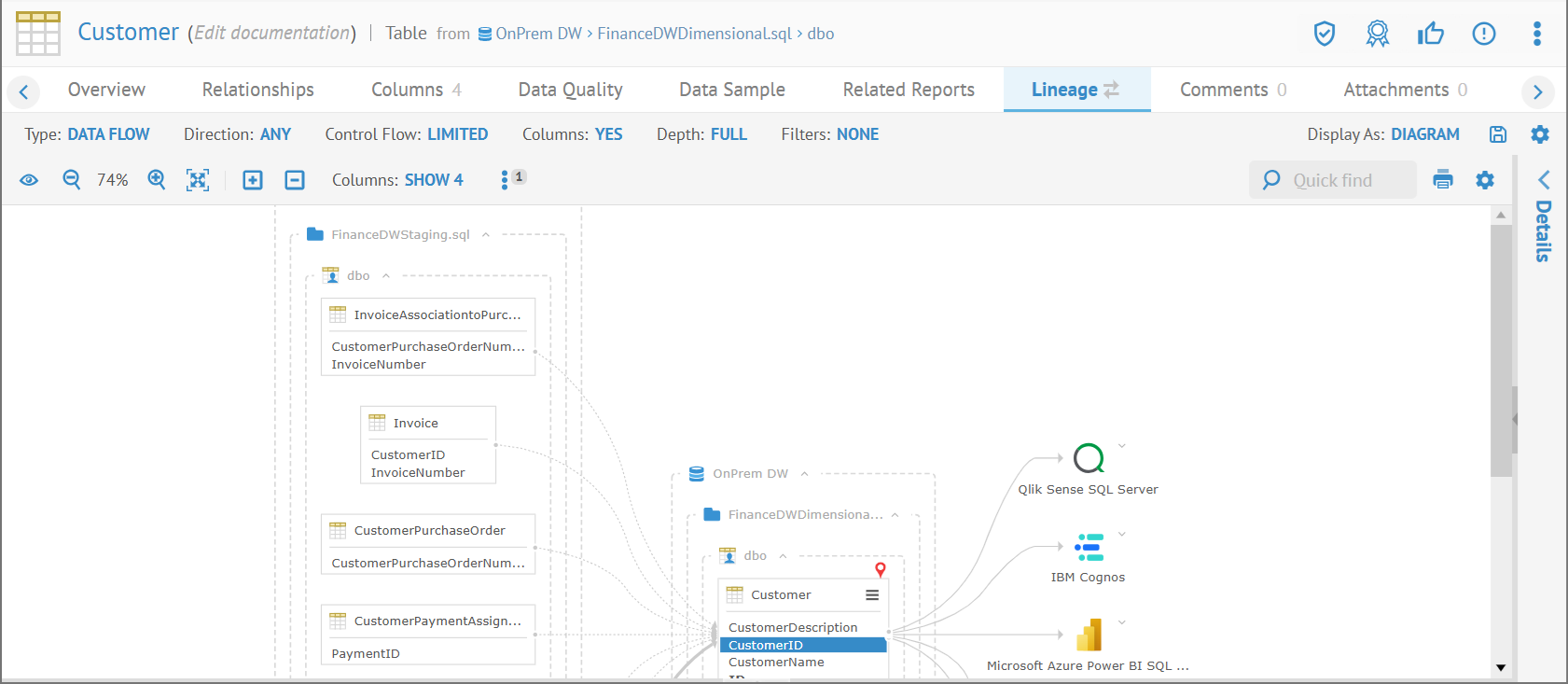Click the certification shield icon
The height and width of the screenshot is (684, 1568).
pyautogui.click(x=1324, y=35)
